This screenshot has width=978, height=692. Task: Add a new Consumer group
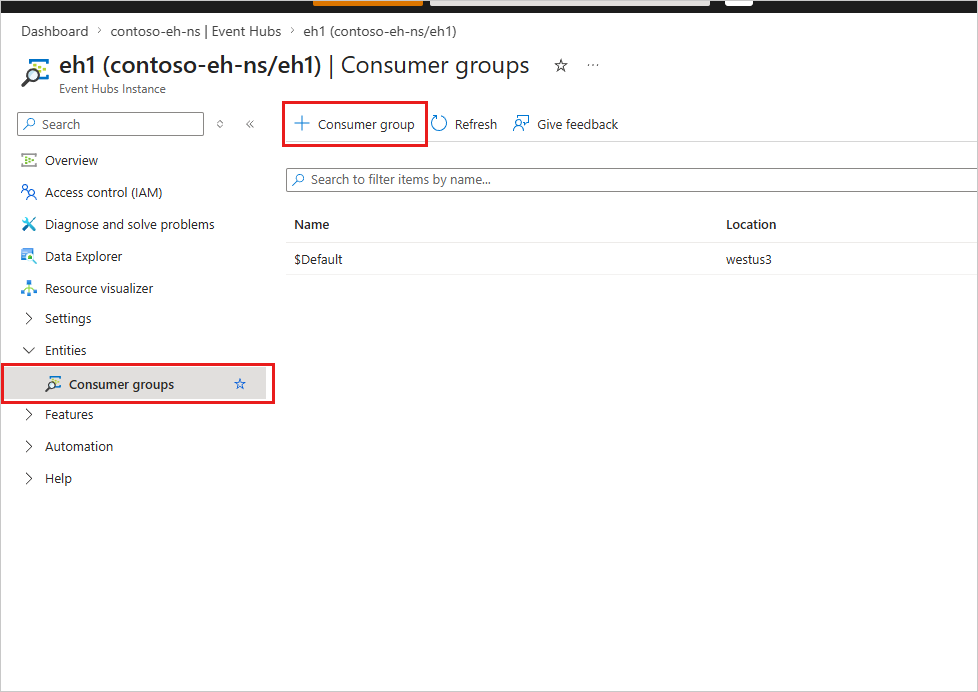point(354,124)
